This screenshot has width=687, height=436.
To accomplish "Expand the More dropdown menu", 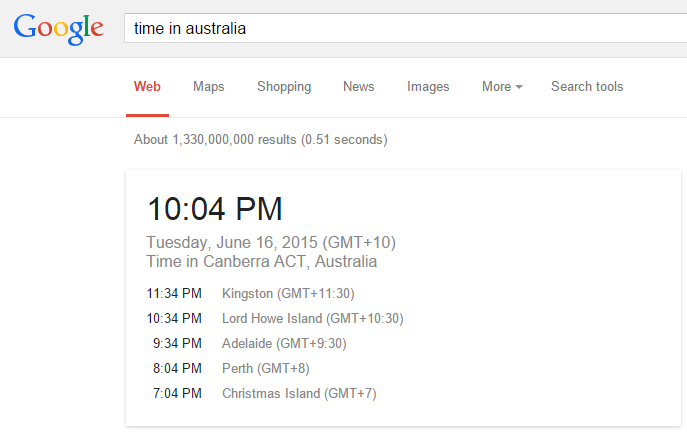I will [x=502, y=87].
